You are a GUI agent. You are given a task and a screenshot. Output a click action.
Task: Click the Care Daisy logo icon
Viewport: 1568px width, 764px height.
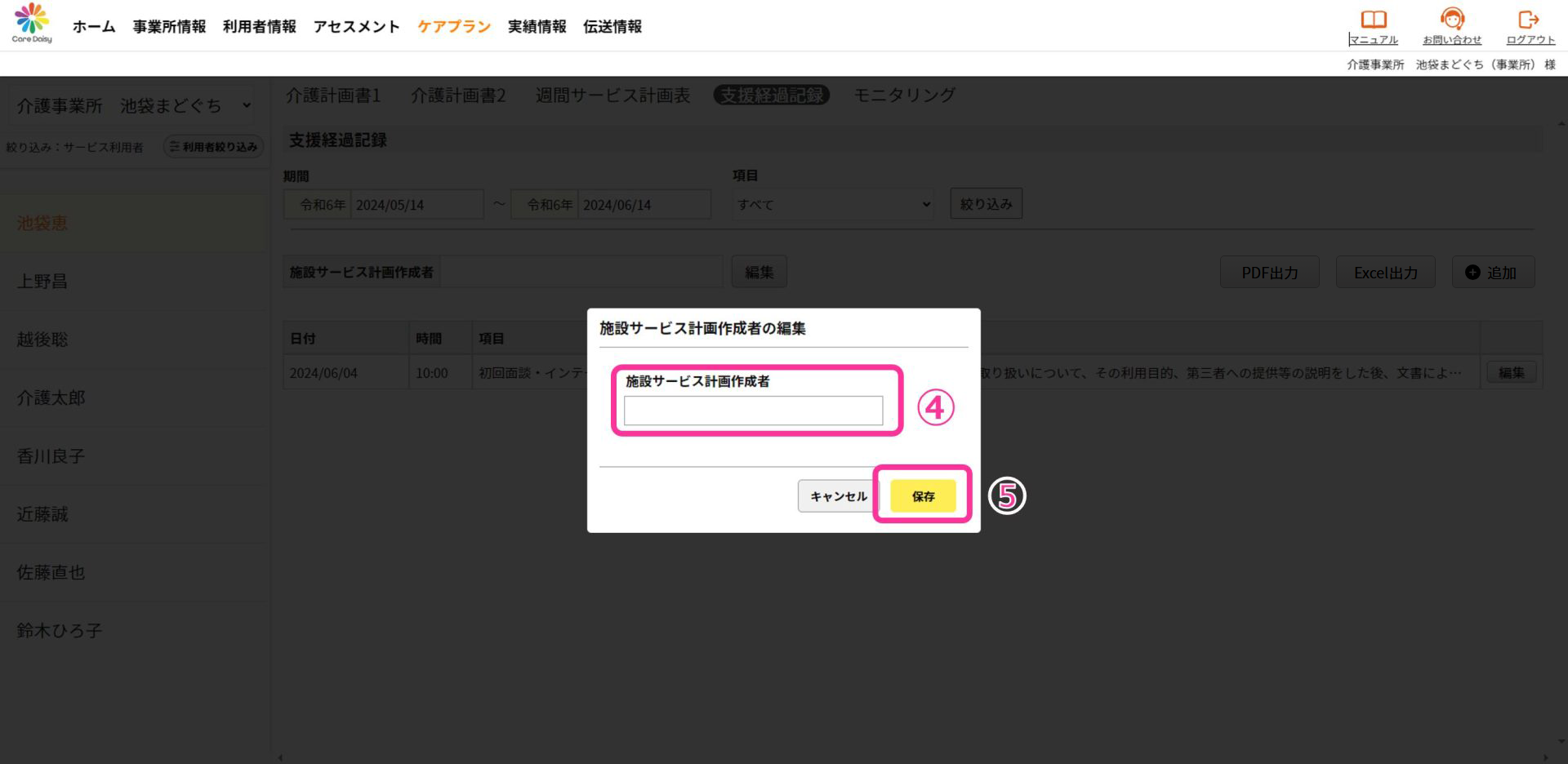click(x=32, y=18)
